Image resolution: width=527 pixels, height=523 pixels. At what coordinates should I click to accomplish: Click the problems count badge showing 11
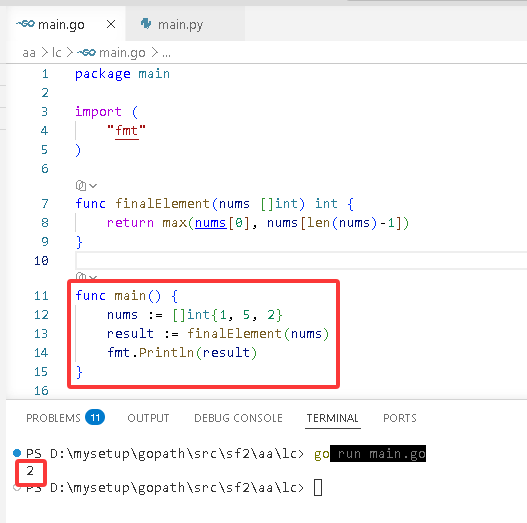95,417
